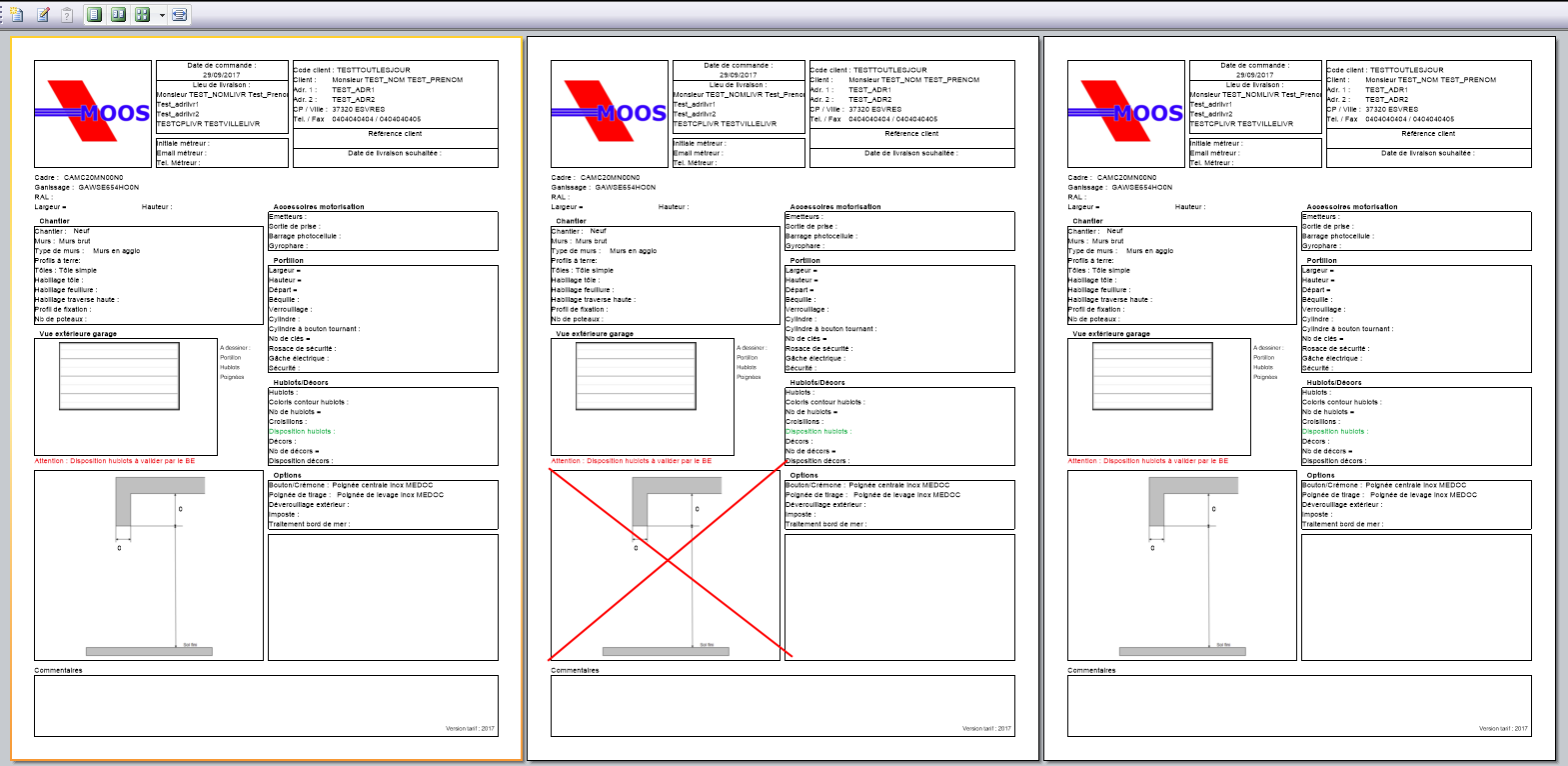This screenshot has height=766, width=1568.
Task: Click the red Attention warning on first page
Action: point(115,461)
